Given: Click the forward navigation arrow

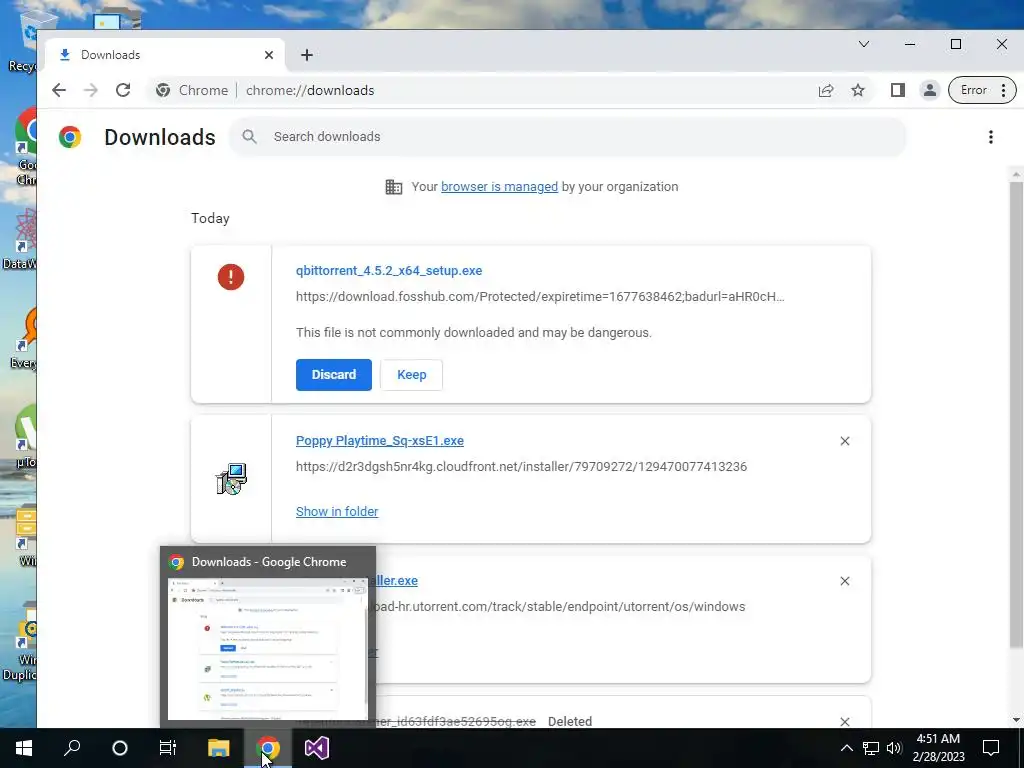Looking at the screenshot, I should [x=91, y=90].
